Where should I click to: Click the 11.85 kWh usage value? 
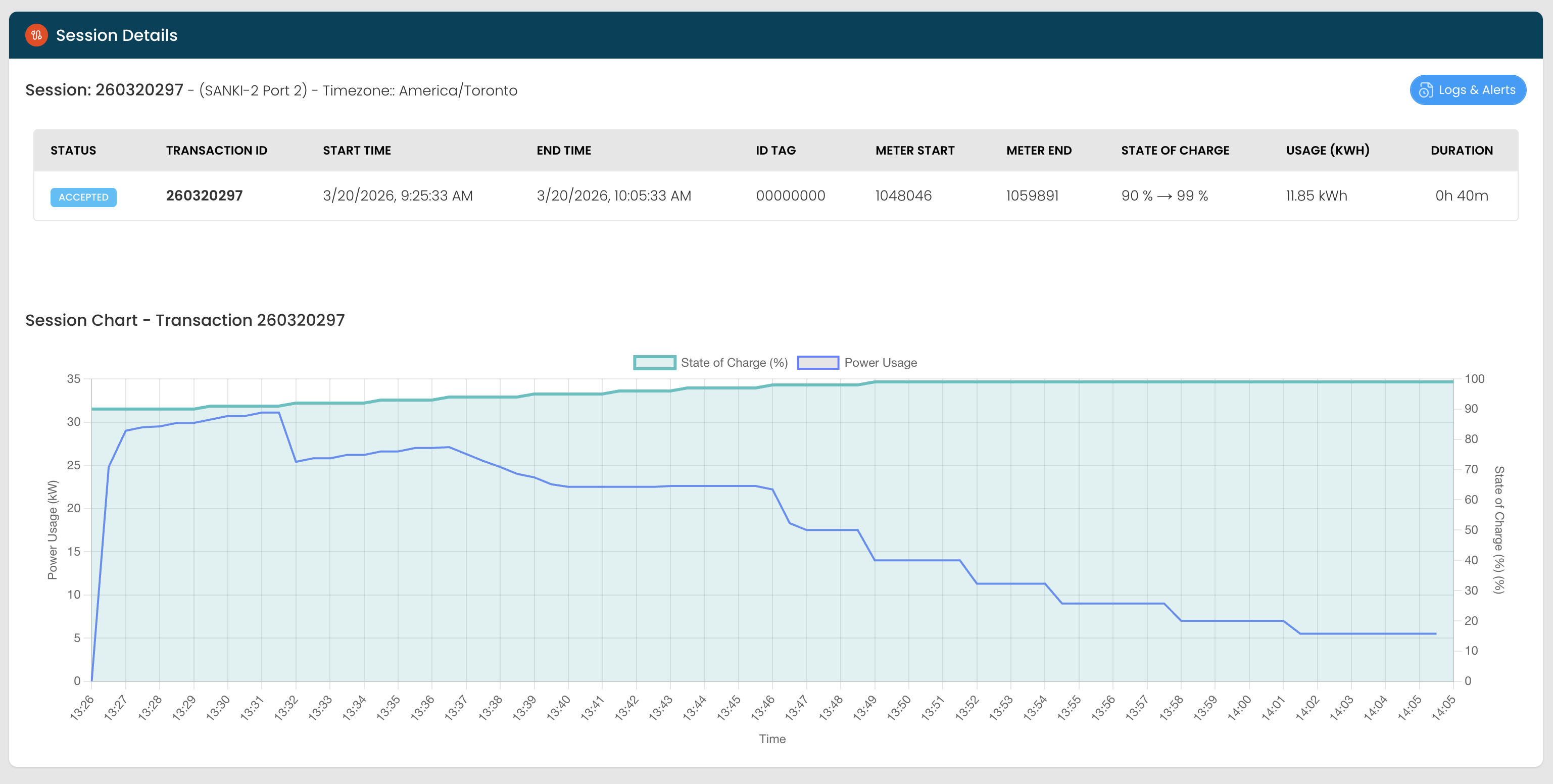click(x=1316, y=196)
